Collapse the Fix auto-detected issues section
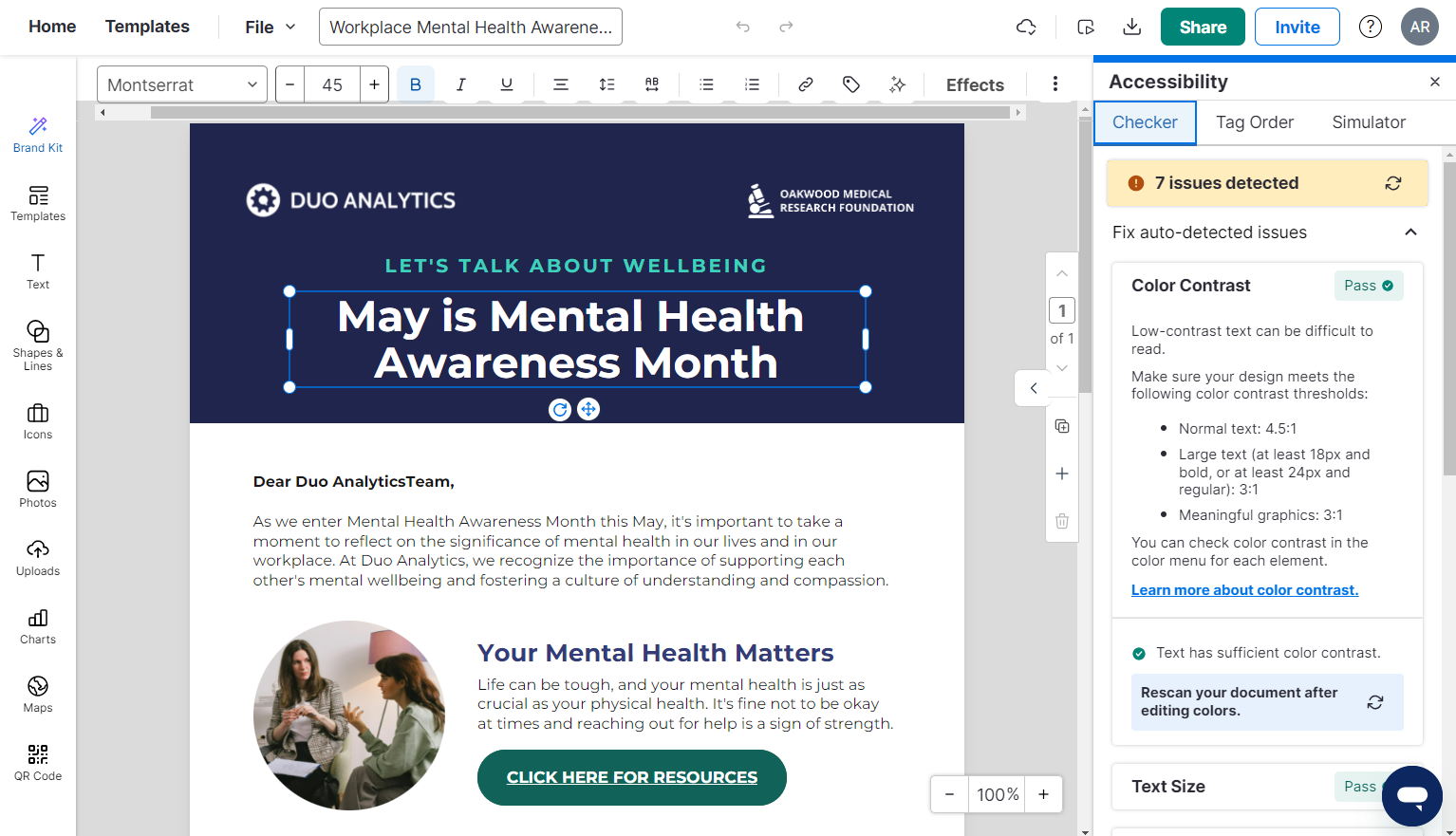This screenshot has height=836, width=1456. coord(1410,232)
